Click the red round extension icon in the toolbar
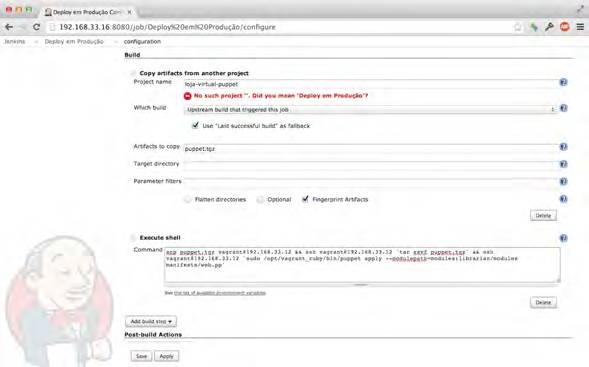The image size is (589, 367). (x=565, y=27)
